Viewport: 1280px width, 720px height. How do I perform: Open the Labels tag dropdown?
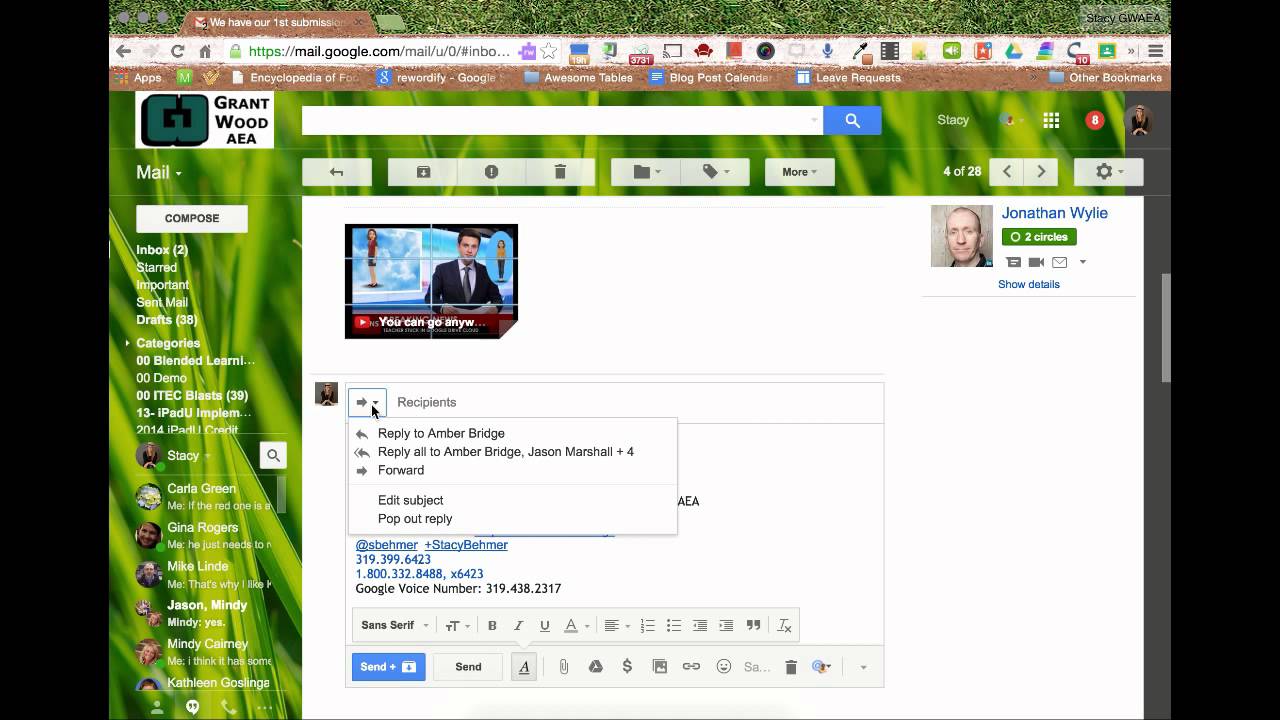pyautogui.click(x=715, y=172)
